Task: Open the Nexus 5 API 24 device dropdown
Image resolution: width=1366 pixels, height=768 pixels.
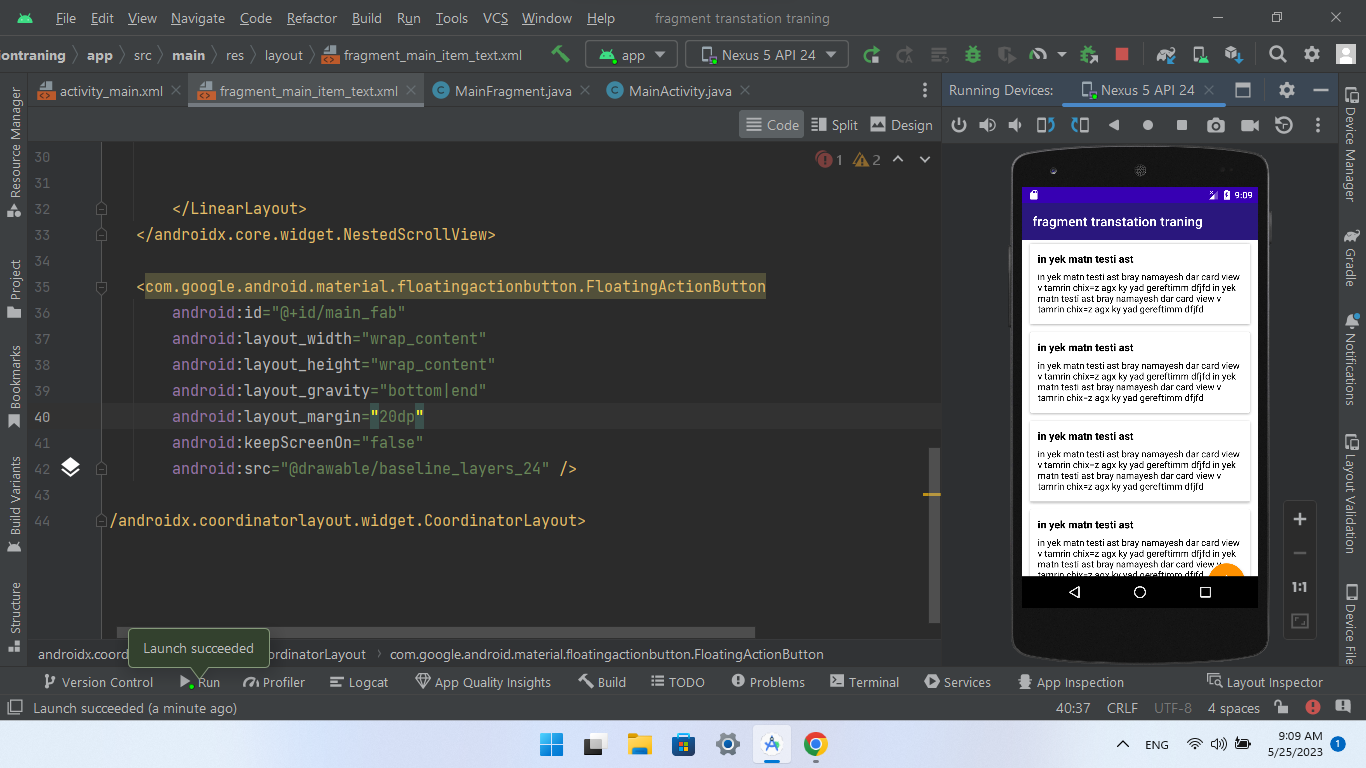Action: (x=768, y=55)
